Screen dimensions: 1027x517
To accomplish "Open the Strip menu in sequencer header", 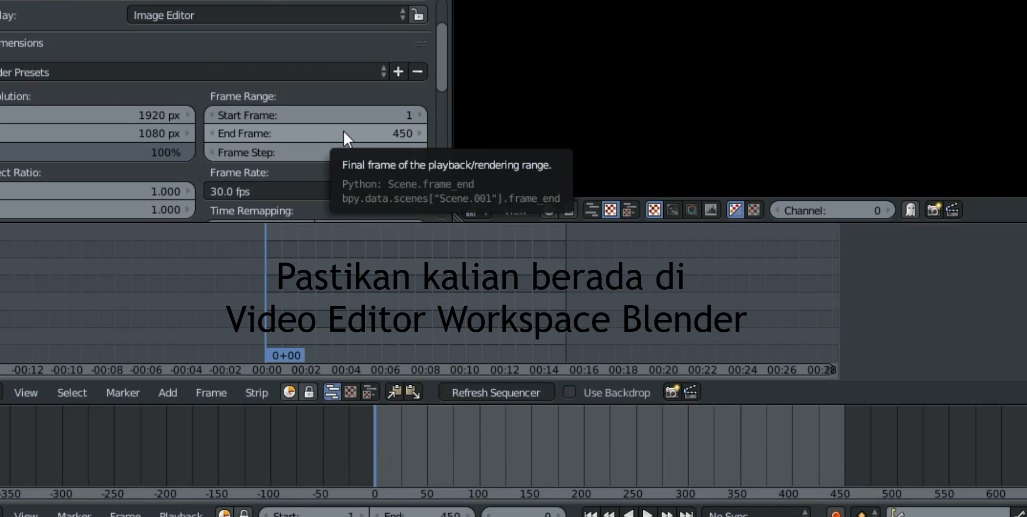I will tap(257, 393).
